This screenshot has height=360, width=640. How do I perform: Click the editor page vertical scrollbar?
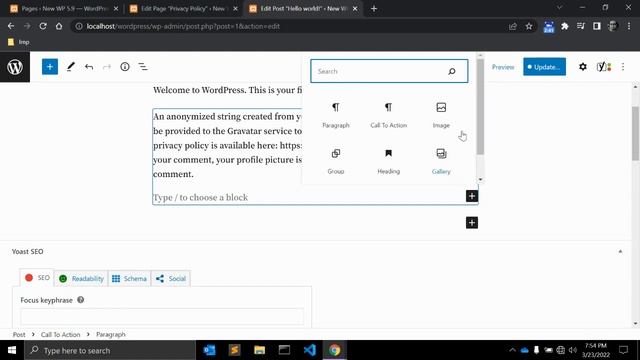pos(635,133)
